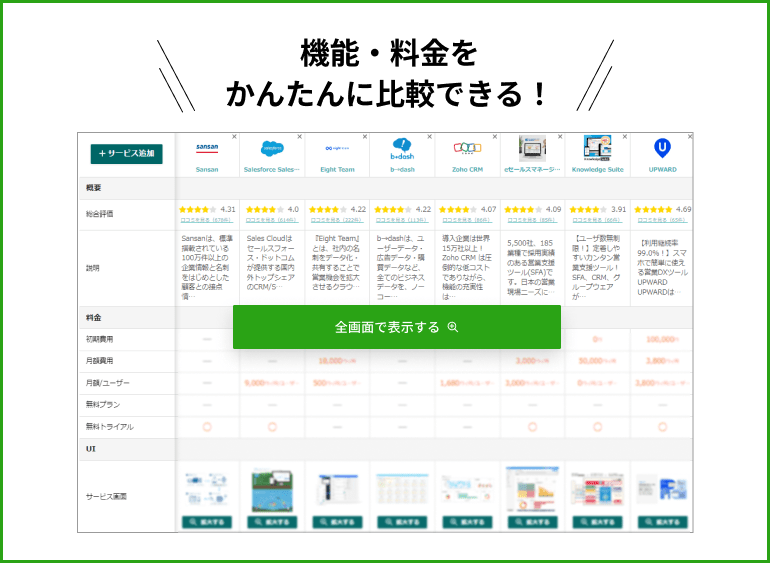Click Sansan's description text cell
The width and height of the screenshot is (770, 563).
click(207, 268)
